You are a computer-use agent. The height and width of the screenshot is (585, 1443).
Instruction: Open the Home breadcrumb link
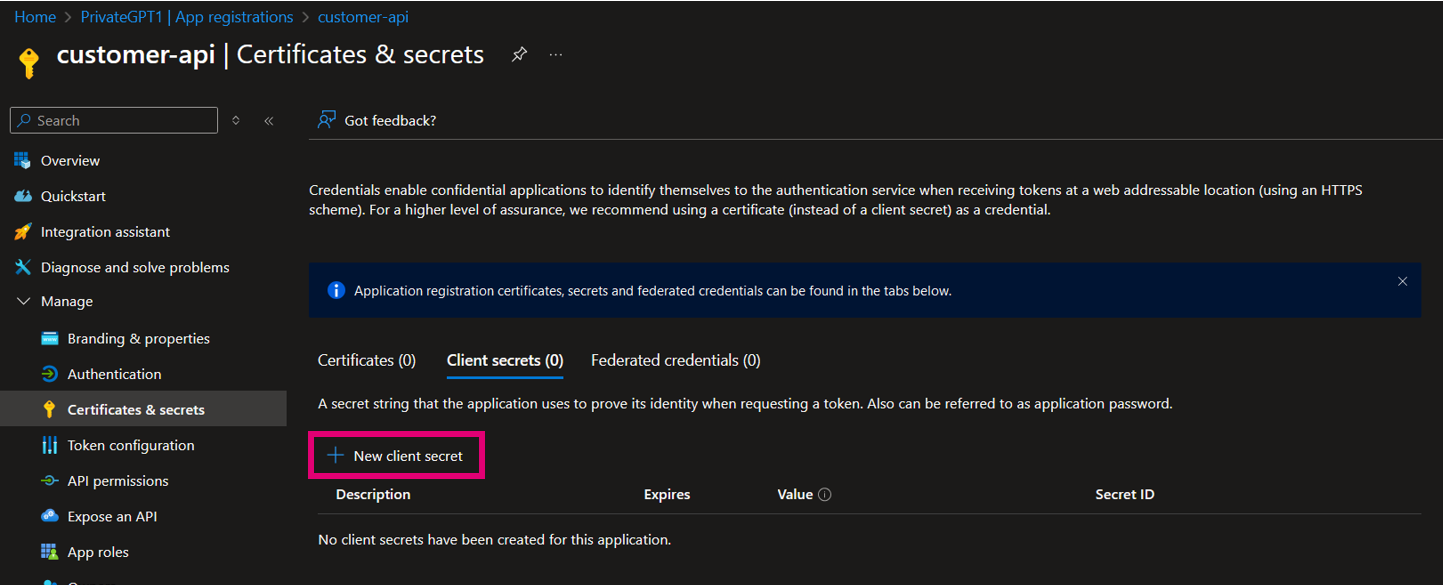(35, 17)
